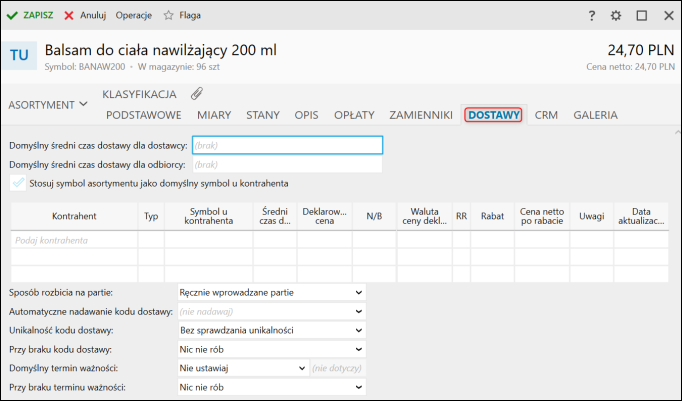Click the Rabat column header
Screen dimensions: 682x401
(492, 216)
